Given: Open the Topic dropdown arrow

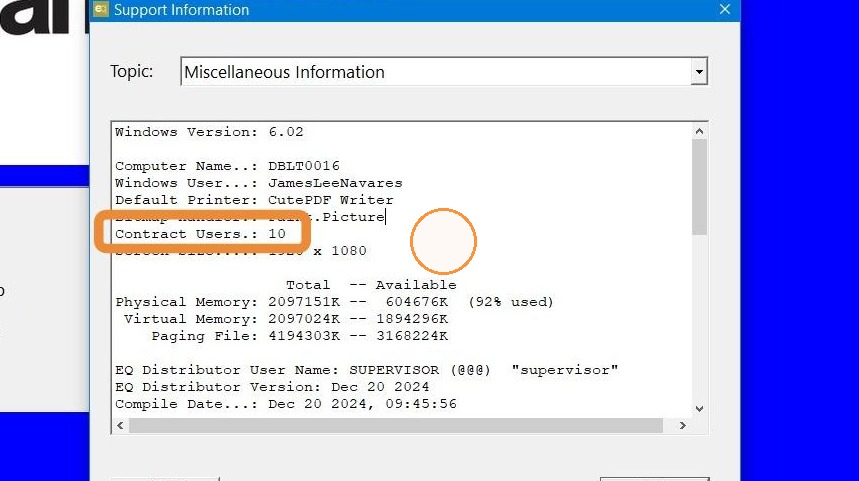Looking at the screenshot, I should (x=698, y=72).
